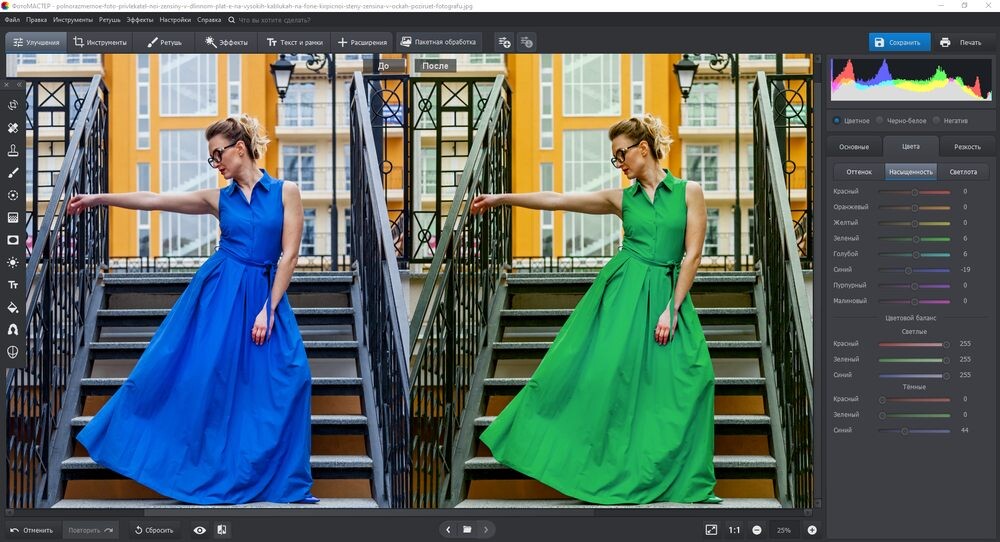Click the Сбросить reset button

[154, 530]
